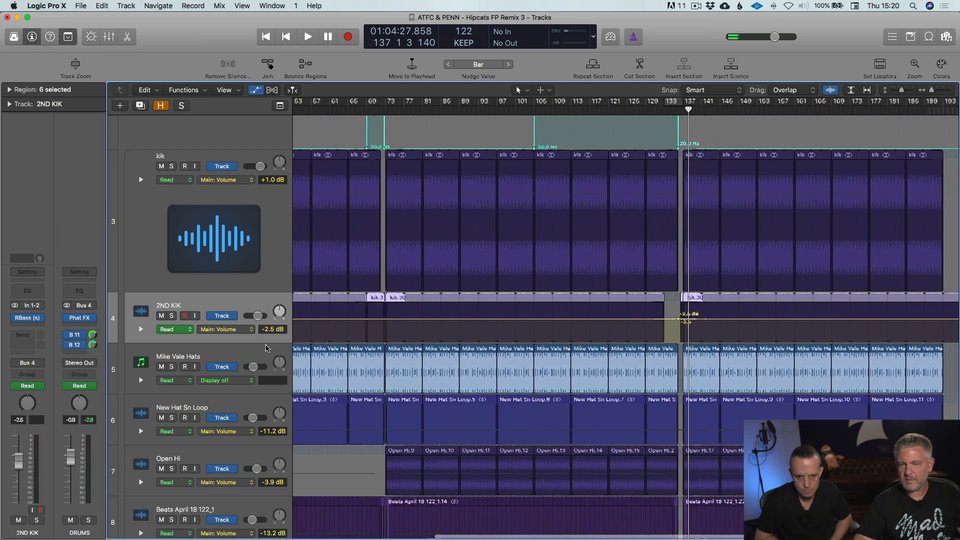
Task: Click the Pause transport button
Action: (328, 37)
